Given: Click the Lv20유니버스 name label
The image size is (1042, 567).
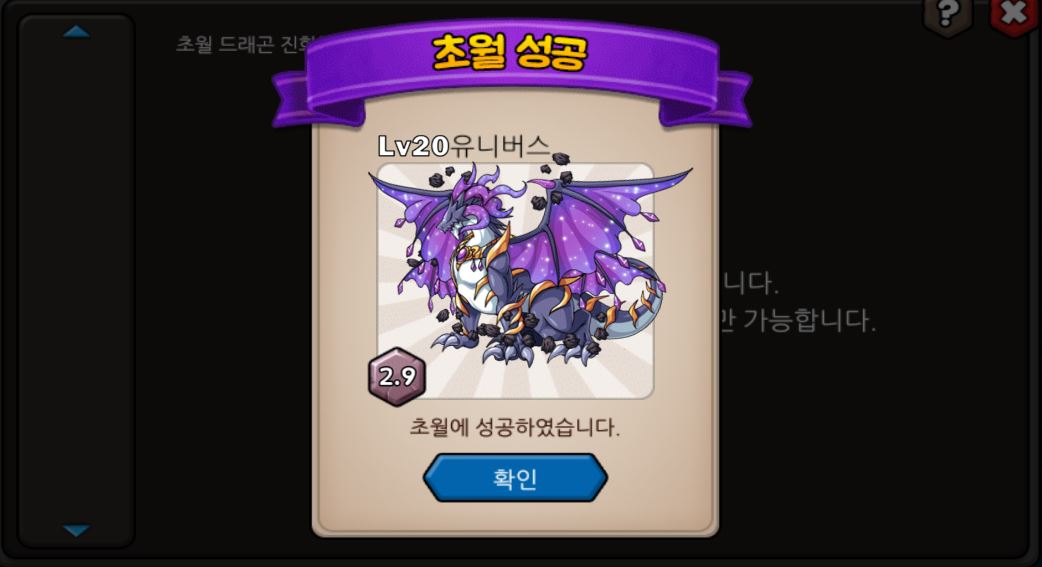Looking at the screenshot, I should (x=464, y=146).
